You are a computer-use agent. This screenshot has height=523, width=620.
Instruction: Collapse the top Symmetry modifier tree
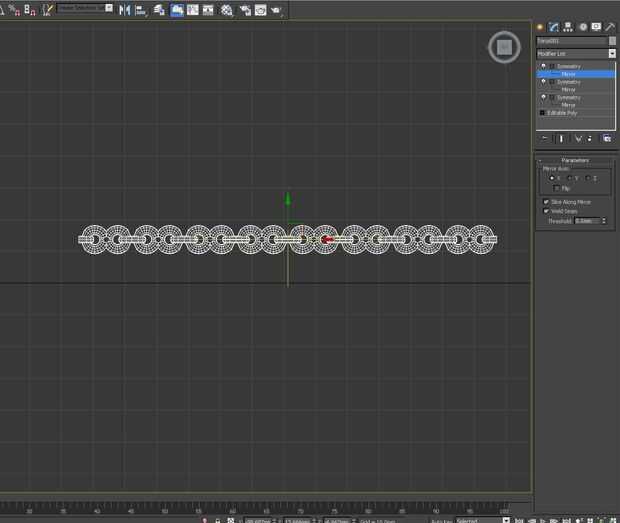(552, 66)
